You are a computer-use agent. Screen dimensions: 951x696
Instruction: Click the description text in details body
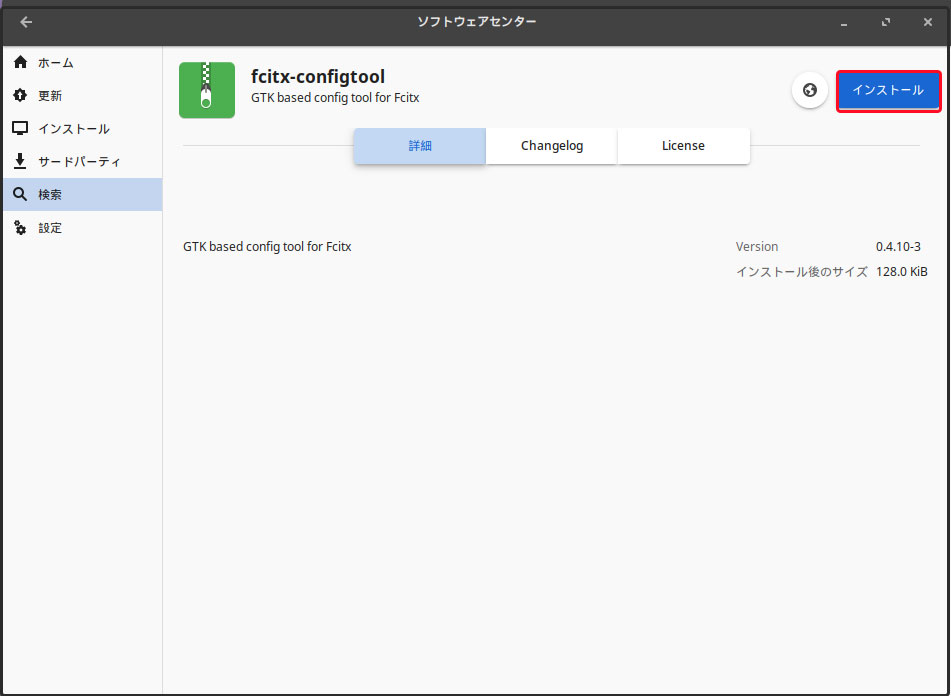[x=267, y=247]
